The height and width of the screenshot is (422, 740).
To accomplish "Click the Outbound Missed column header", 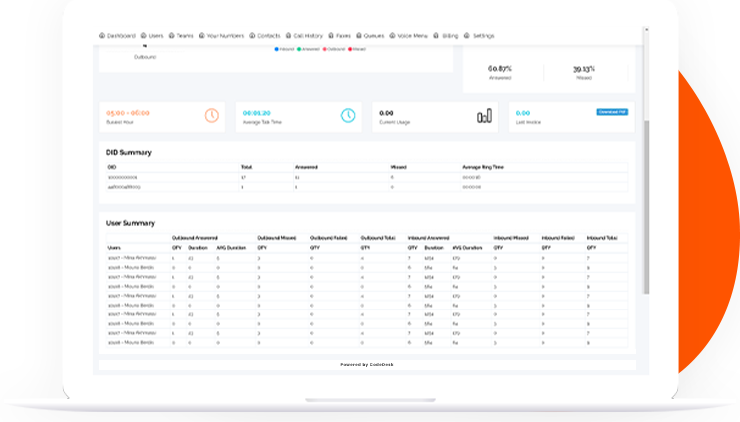I will (x=277, y=238).
